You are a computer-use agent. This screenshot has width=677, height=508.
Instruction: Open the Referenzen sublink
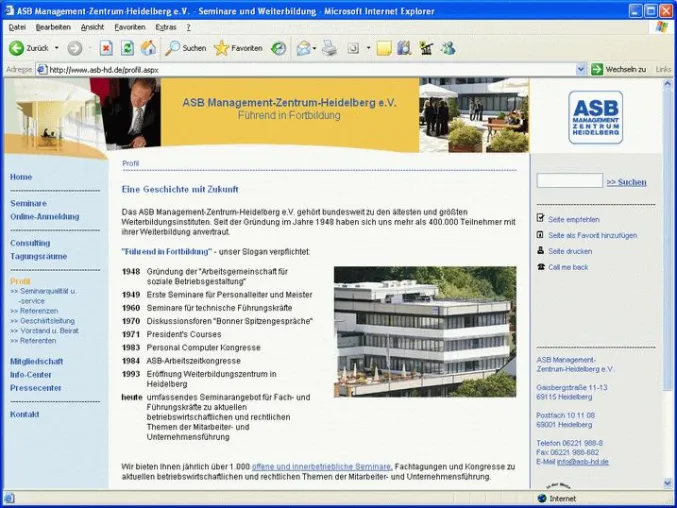click(x=34, y=311)
